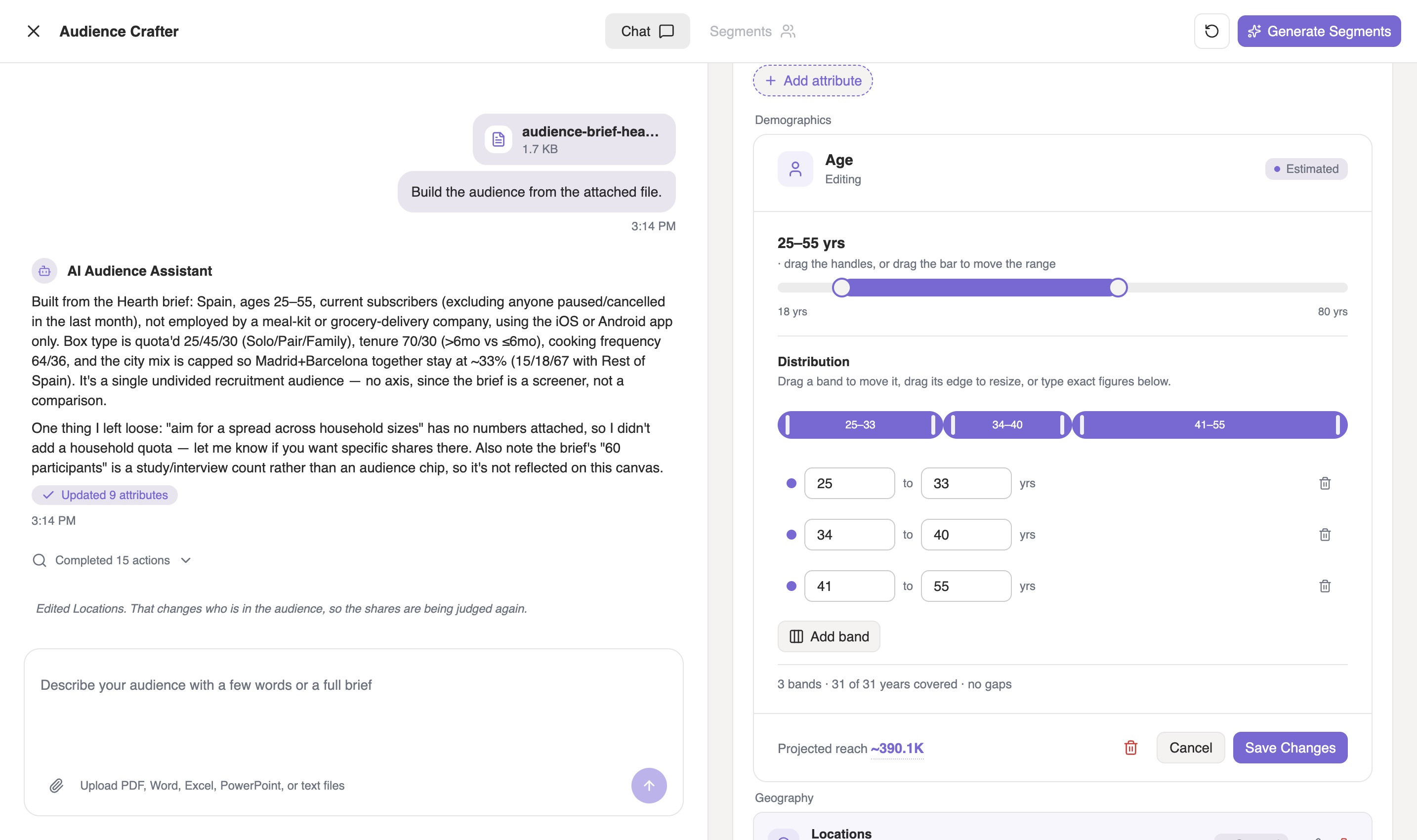1417x840 pixels.
Task: Delete the 34 to 40 band
Action: (1324, 535)
